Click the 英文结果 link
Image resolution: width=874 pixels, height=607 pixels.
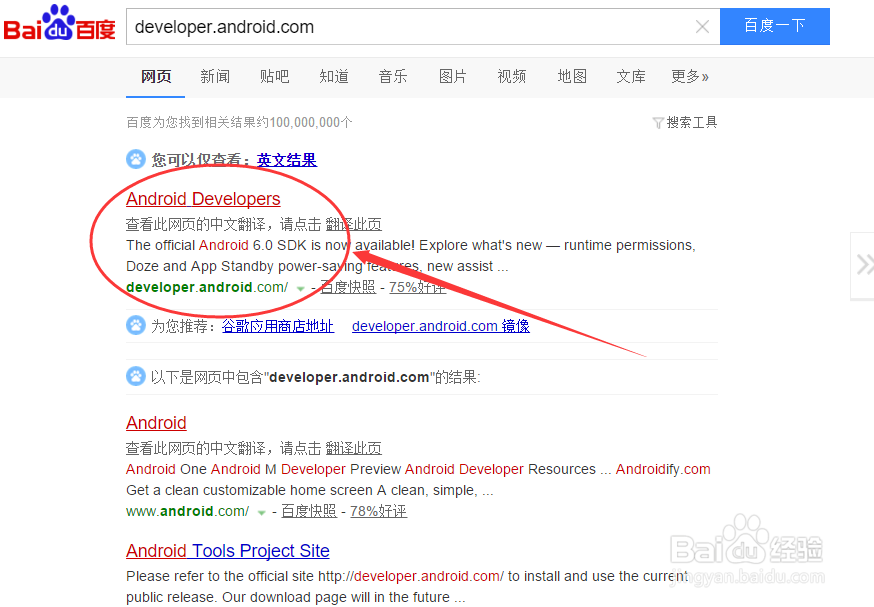287,160
